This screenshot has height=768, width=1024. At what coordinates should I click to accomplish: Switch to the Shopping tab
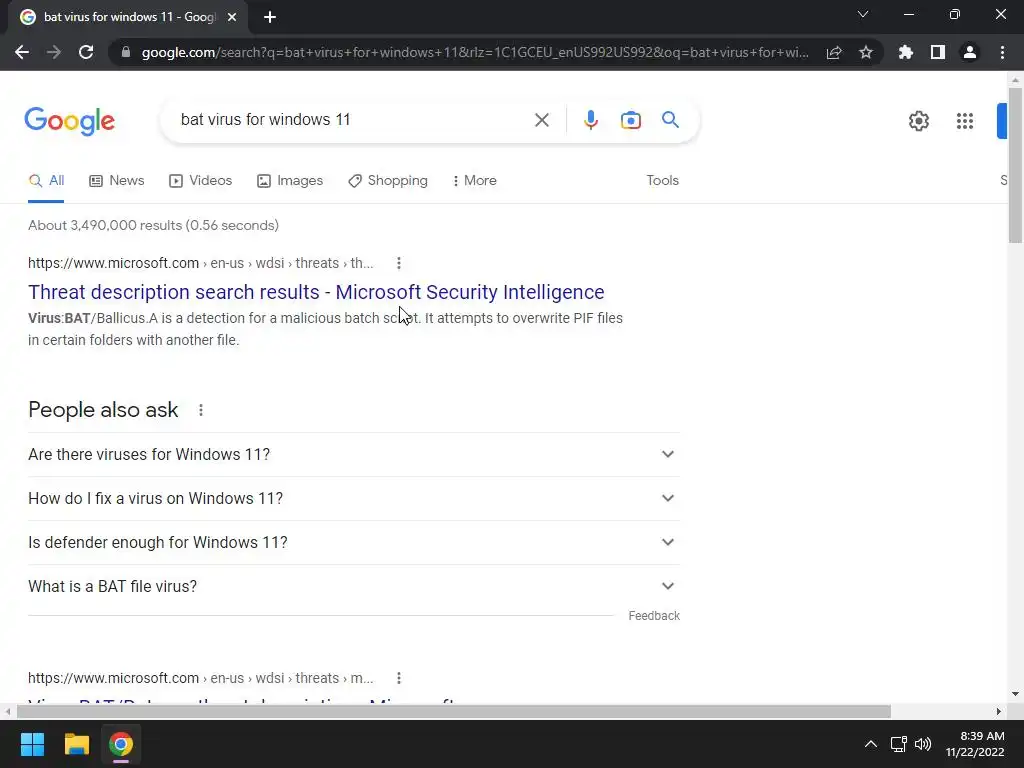[388, 181]
